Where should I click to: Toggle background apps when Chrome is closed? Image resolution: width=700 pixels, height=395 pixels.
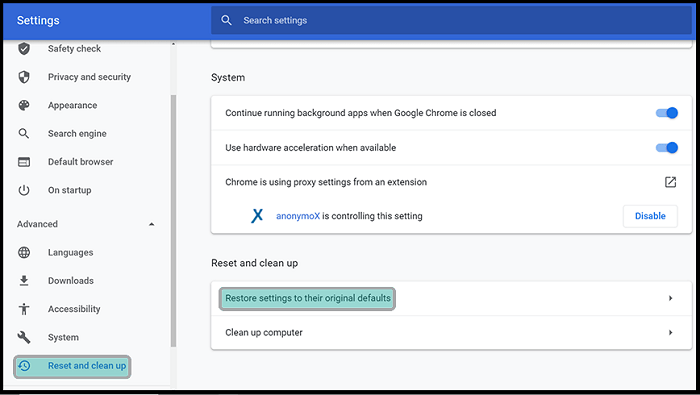(x=667, y=113)
